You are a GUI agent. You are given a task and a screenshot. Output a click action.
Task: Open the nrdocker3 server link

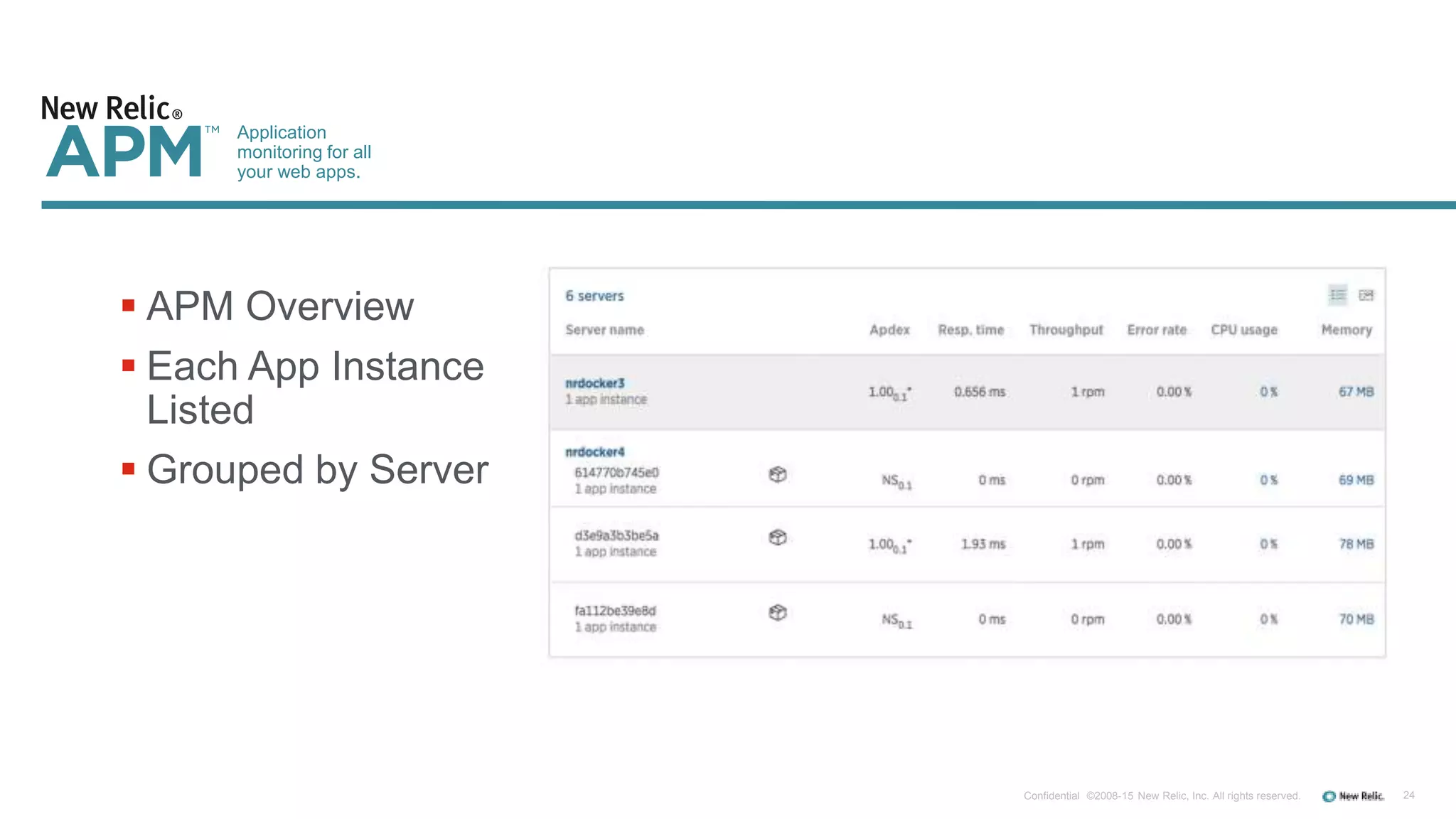[594, 383]
